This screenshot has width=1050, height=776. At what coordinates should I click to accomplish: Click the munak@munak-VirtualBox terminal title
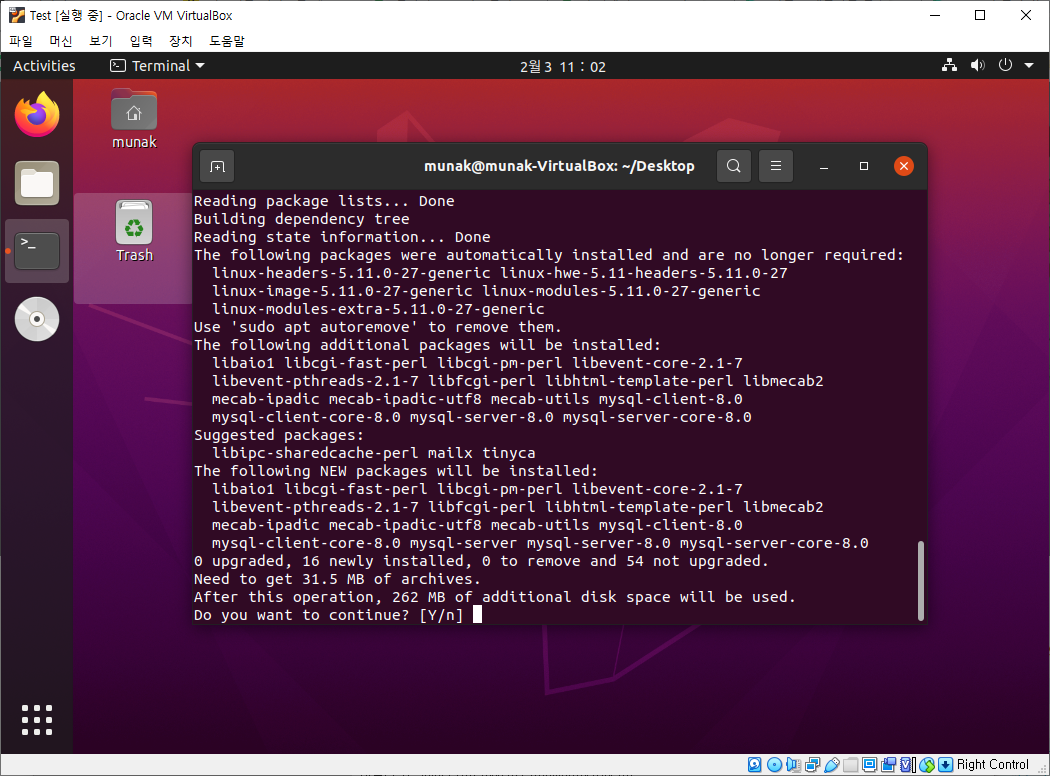coord(559,166)
